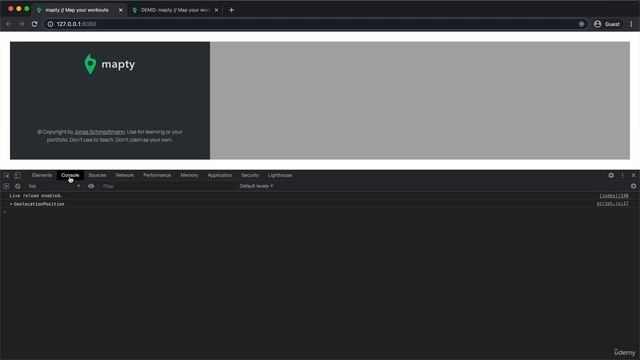Image resolution: width=640 pixels, height=360 pixels.
Task: Click the Jonas Schmedtmann copyright link
Action: tap(100, 132)
